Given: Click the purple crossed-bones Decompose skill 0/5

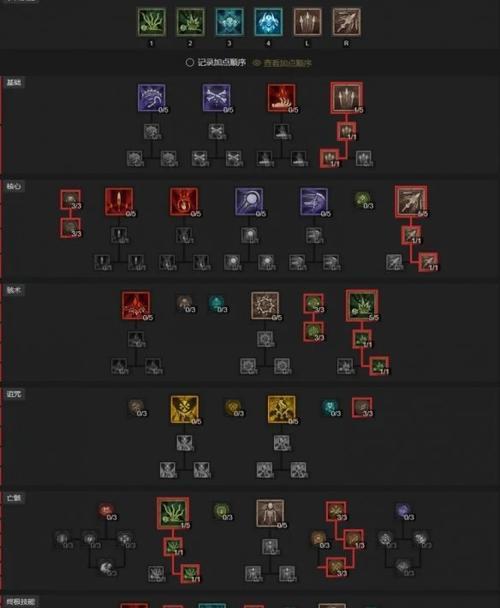Looking at the screenshot, I should point(216,98).
